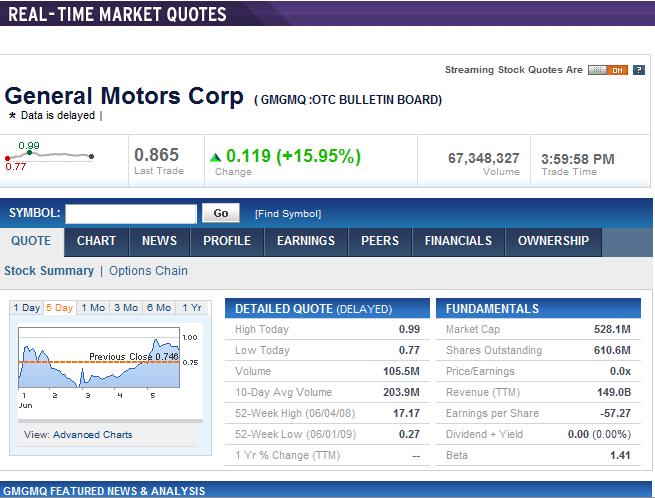Click the Price/Earnings value 0.0x

[620, 371]
